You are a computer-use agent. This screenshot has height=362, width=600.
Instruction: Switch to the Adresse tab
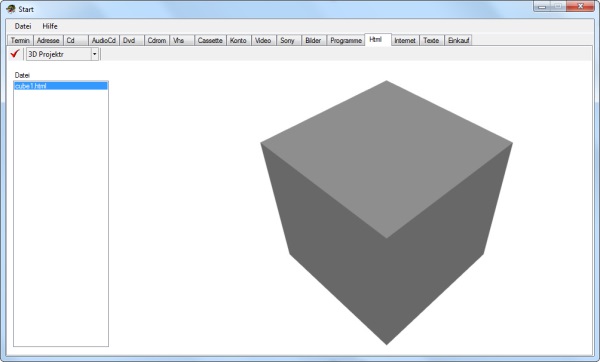48,40
